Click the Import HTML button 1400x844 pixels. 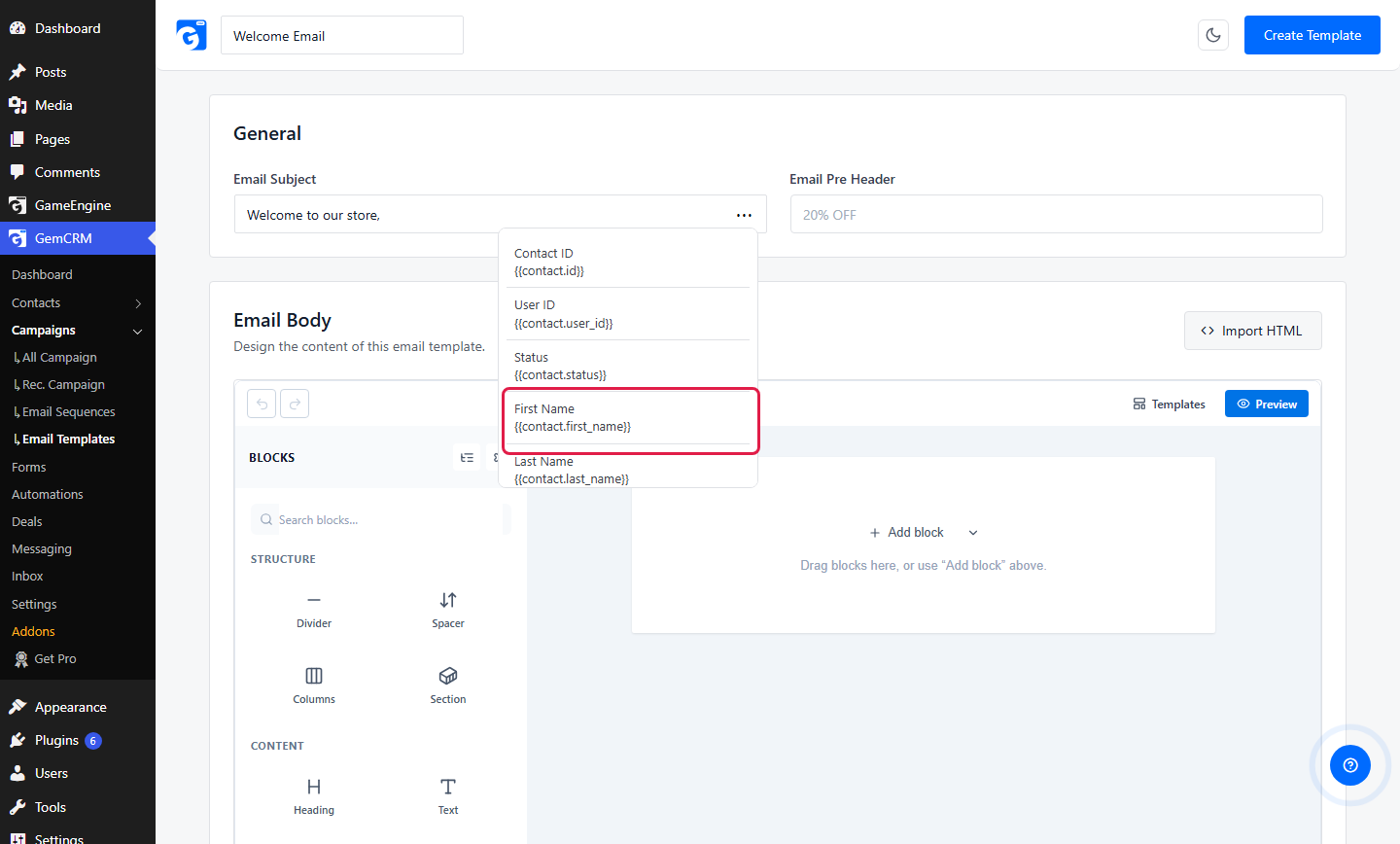click(x=1253, y=331)
